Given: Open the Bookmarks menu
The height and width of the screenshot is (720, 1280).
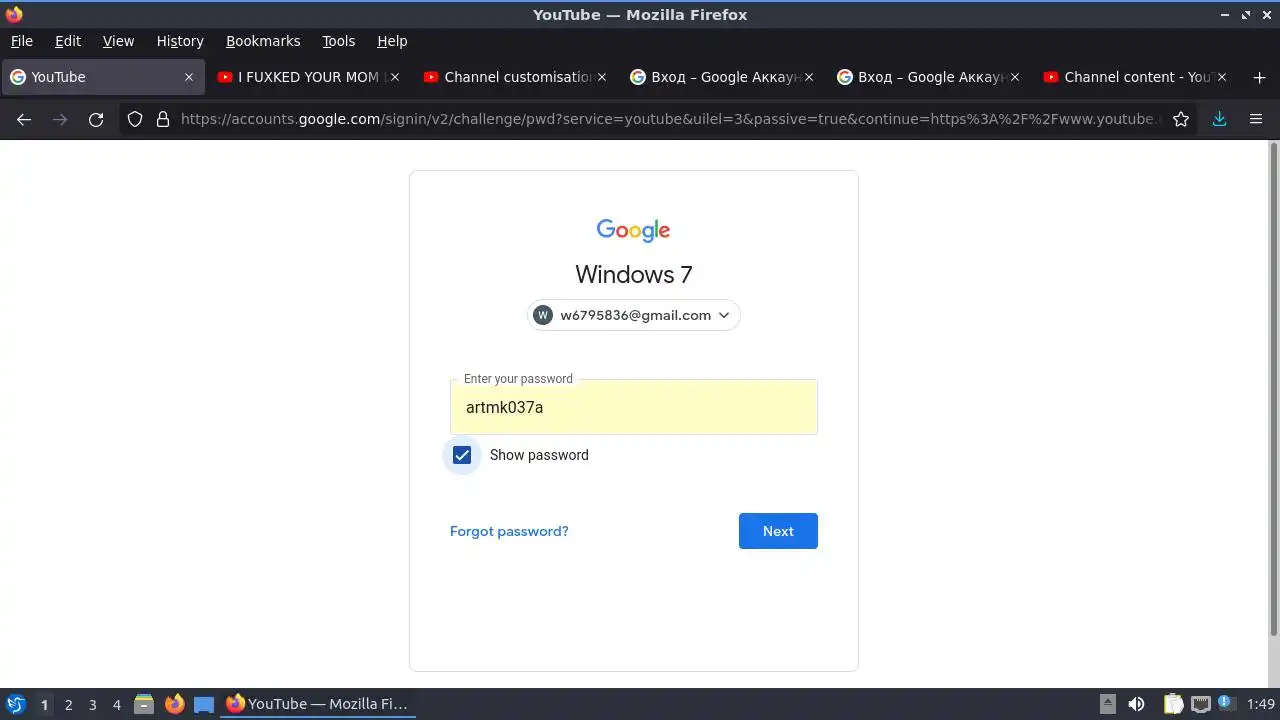Looking at the screenshot, I should pos(263,41).
